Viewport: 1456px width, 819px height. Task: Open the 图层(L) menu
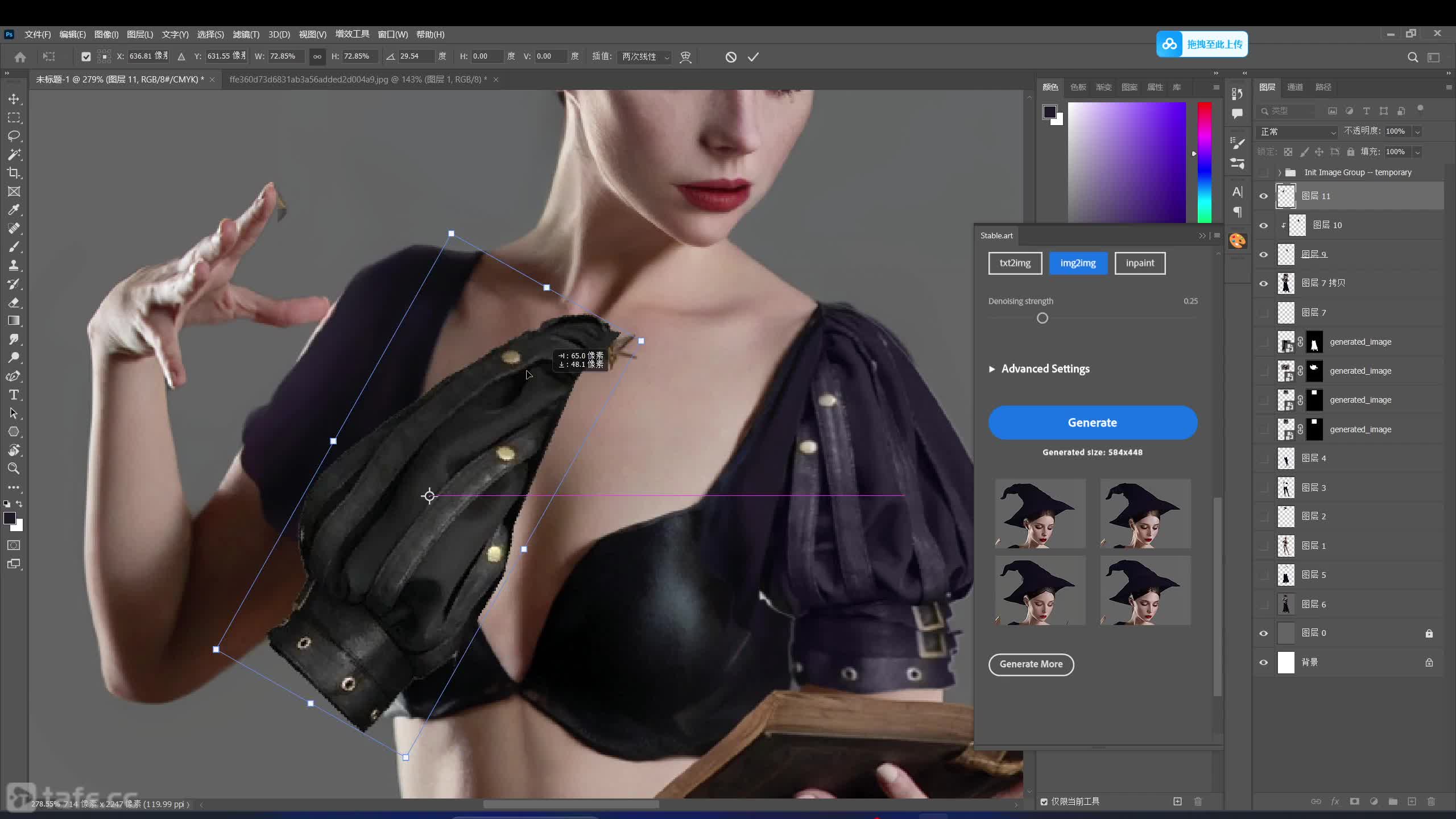[x=140, y=34]
